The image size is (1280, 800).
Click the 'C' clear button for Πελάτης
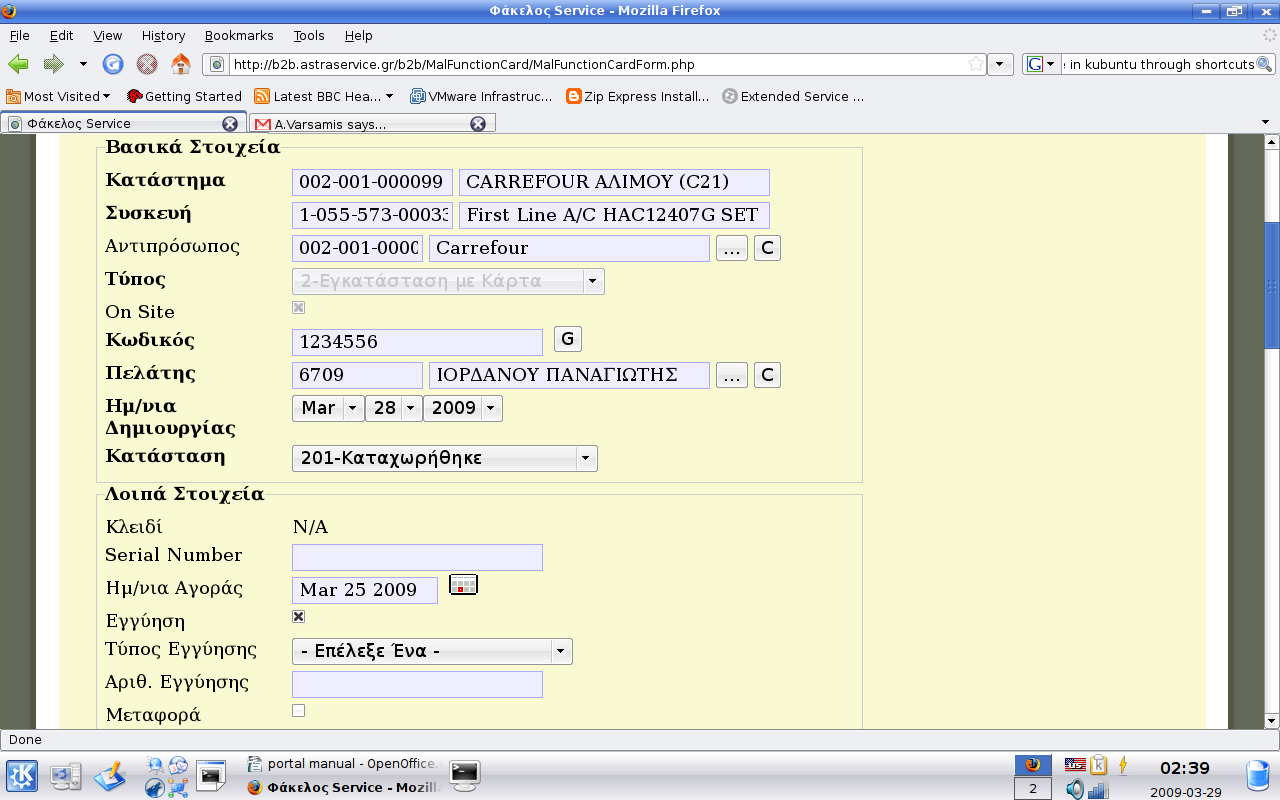click(767, 375)
